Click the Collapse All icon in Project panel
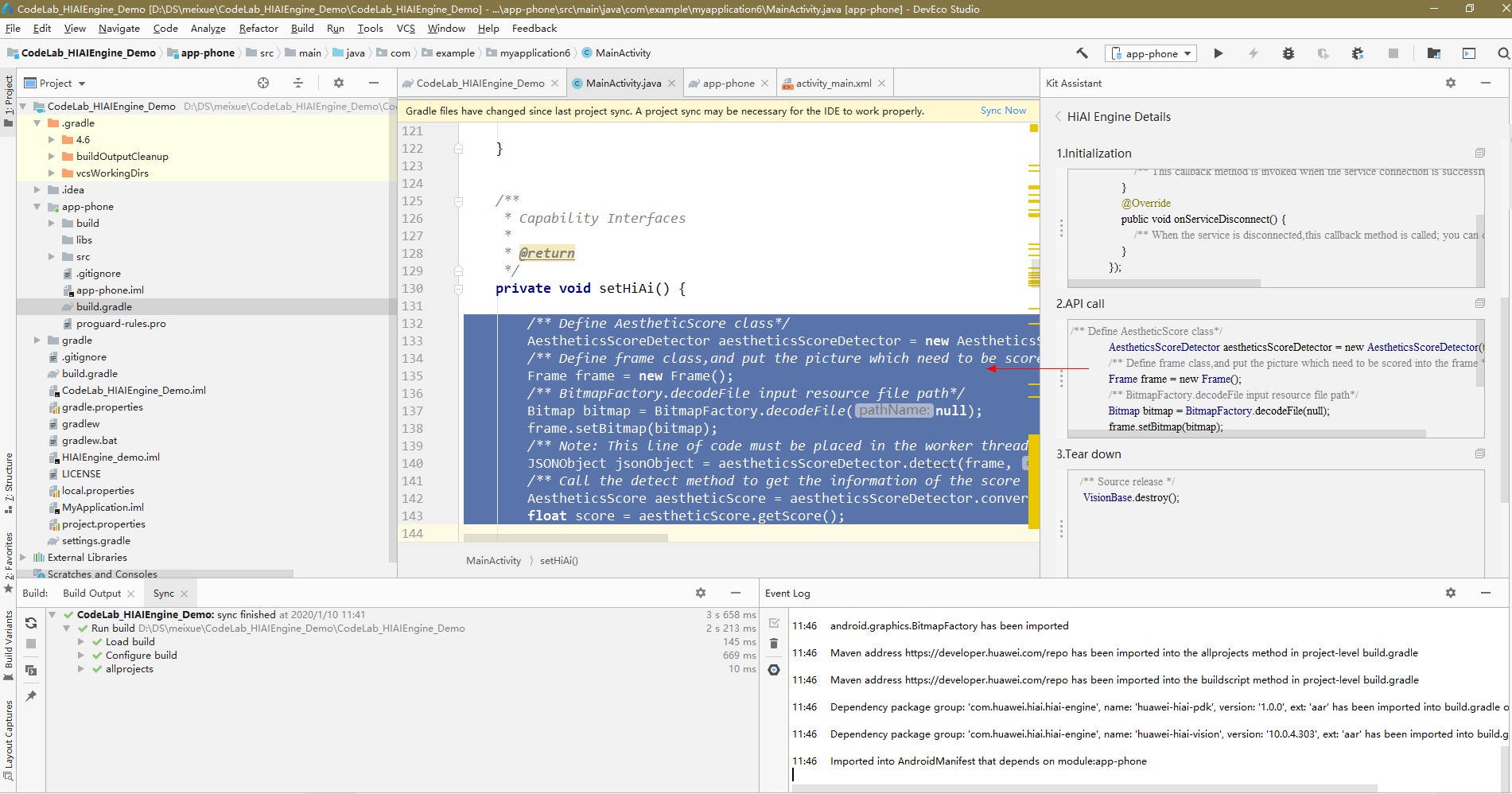Image resolution: width=1512 pixels, height=794 pixels. pos(298,83)
